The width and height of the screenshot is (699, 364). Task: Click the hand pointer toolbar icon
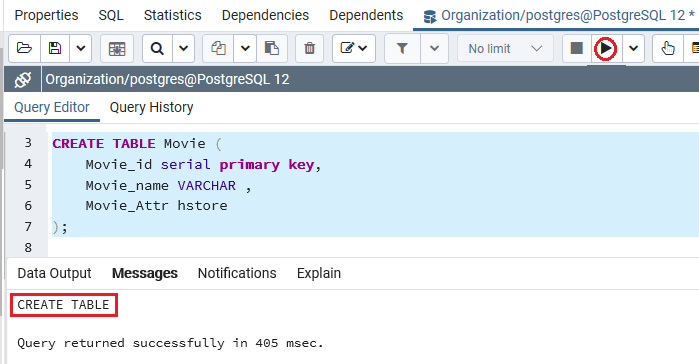click(668, 48)
